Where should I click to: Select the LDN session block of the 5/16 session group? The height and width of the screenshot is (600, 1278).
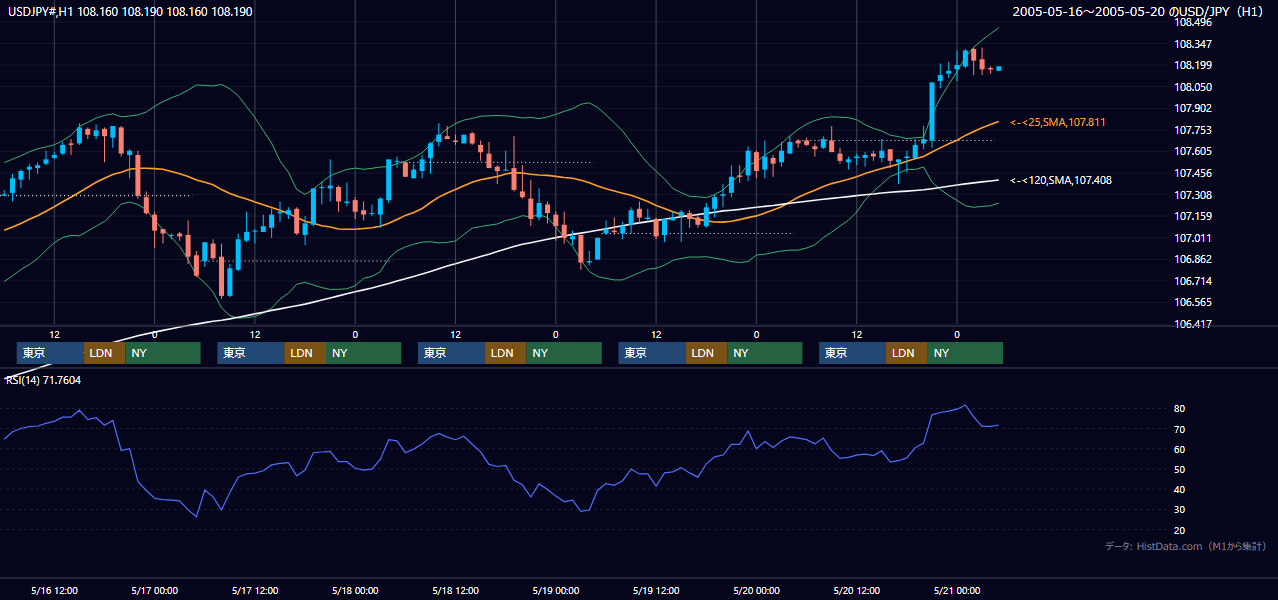coord(104,353)
